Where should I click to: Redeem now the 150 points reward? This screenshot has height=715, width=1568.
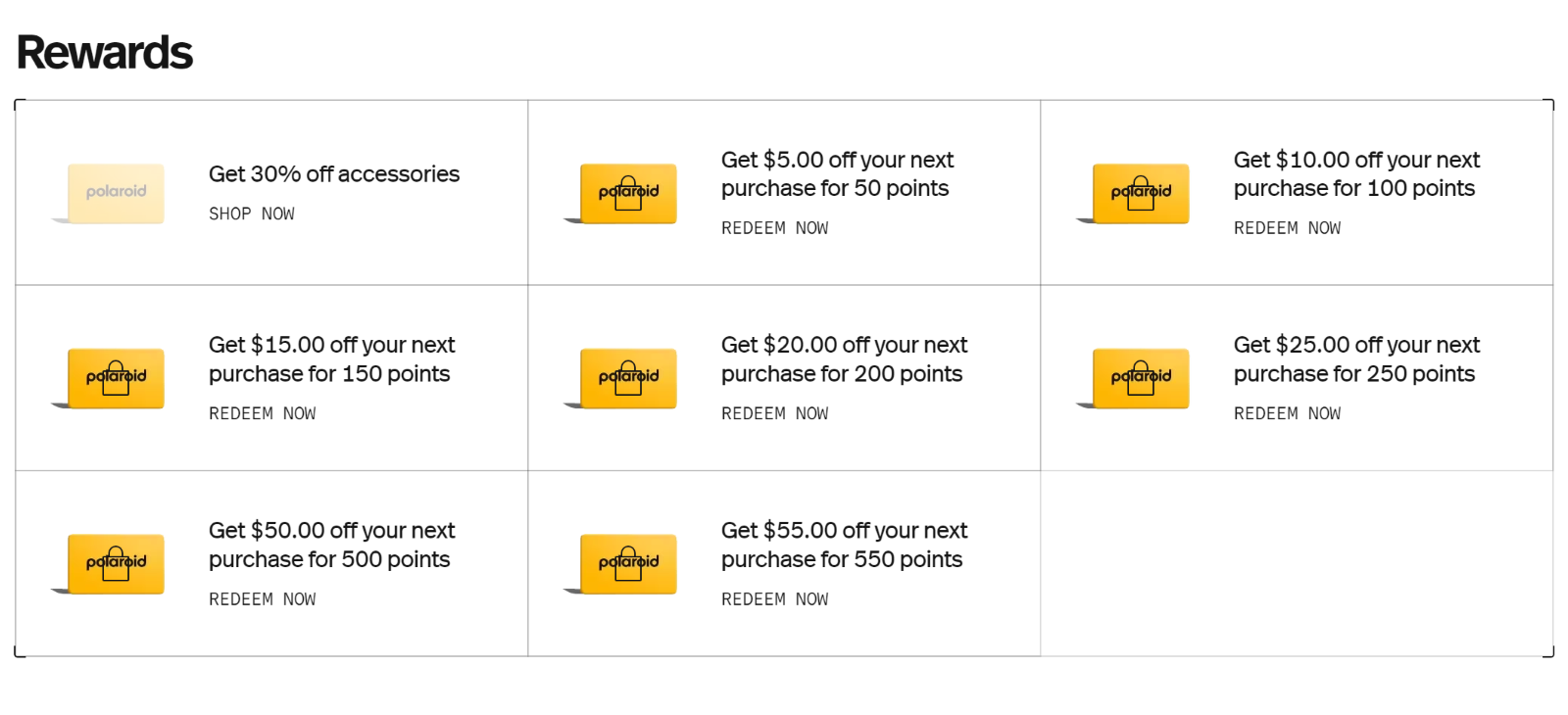[263, 413]
